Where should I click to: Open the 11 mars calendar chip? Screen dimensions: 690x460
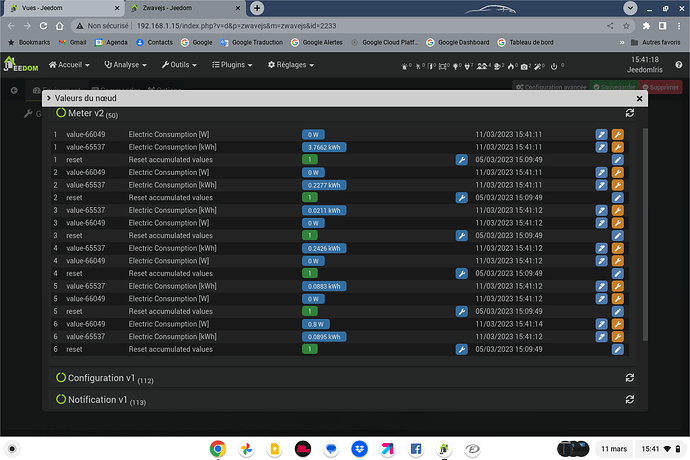tap(614, 449)
